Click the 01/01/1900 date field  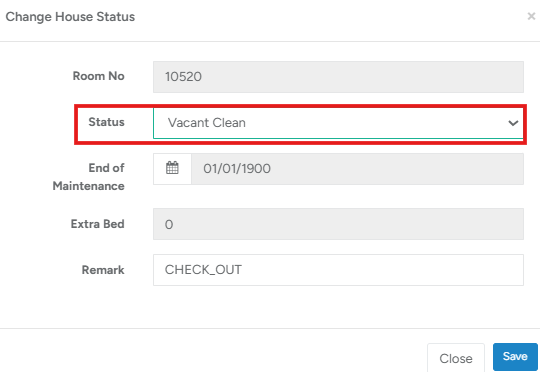(357, 169)
